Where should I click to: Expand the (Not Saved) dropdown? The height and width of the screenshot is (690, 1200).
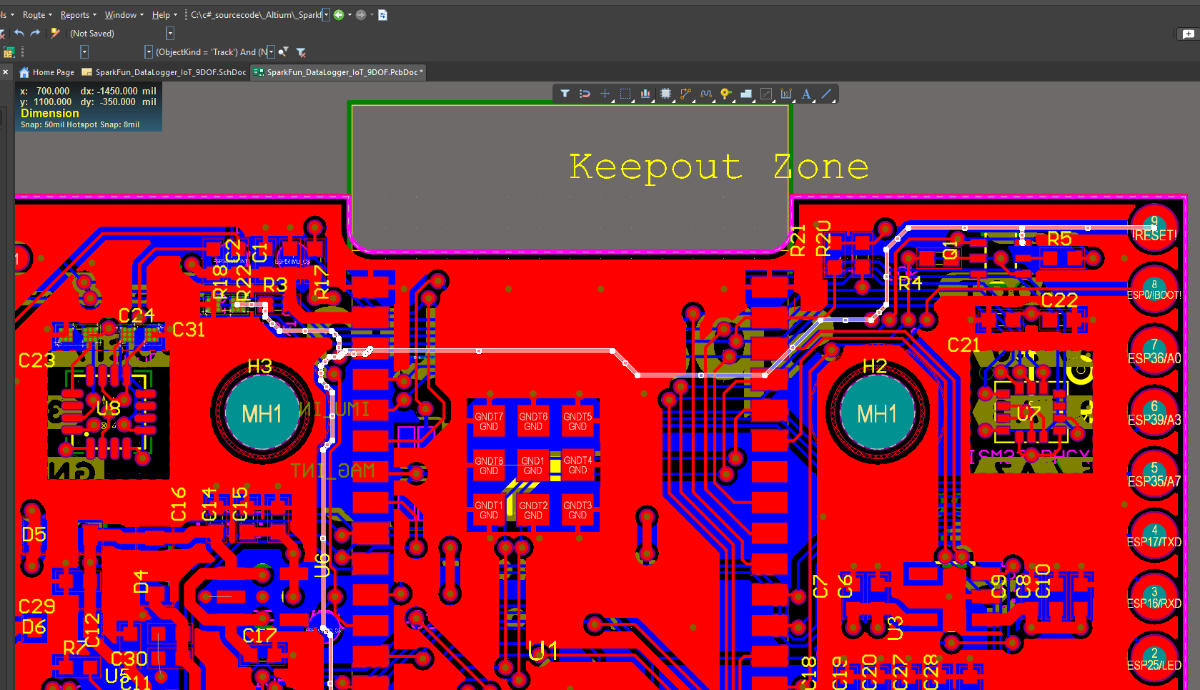(170, 33)
